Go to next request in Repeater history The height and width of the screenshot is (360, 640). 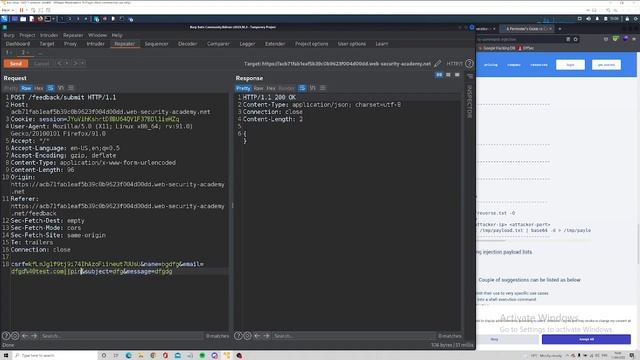click(x=76, y=64)
